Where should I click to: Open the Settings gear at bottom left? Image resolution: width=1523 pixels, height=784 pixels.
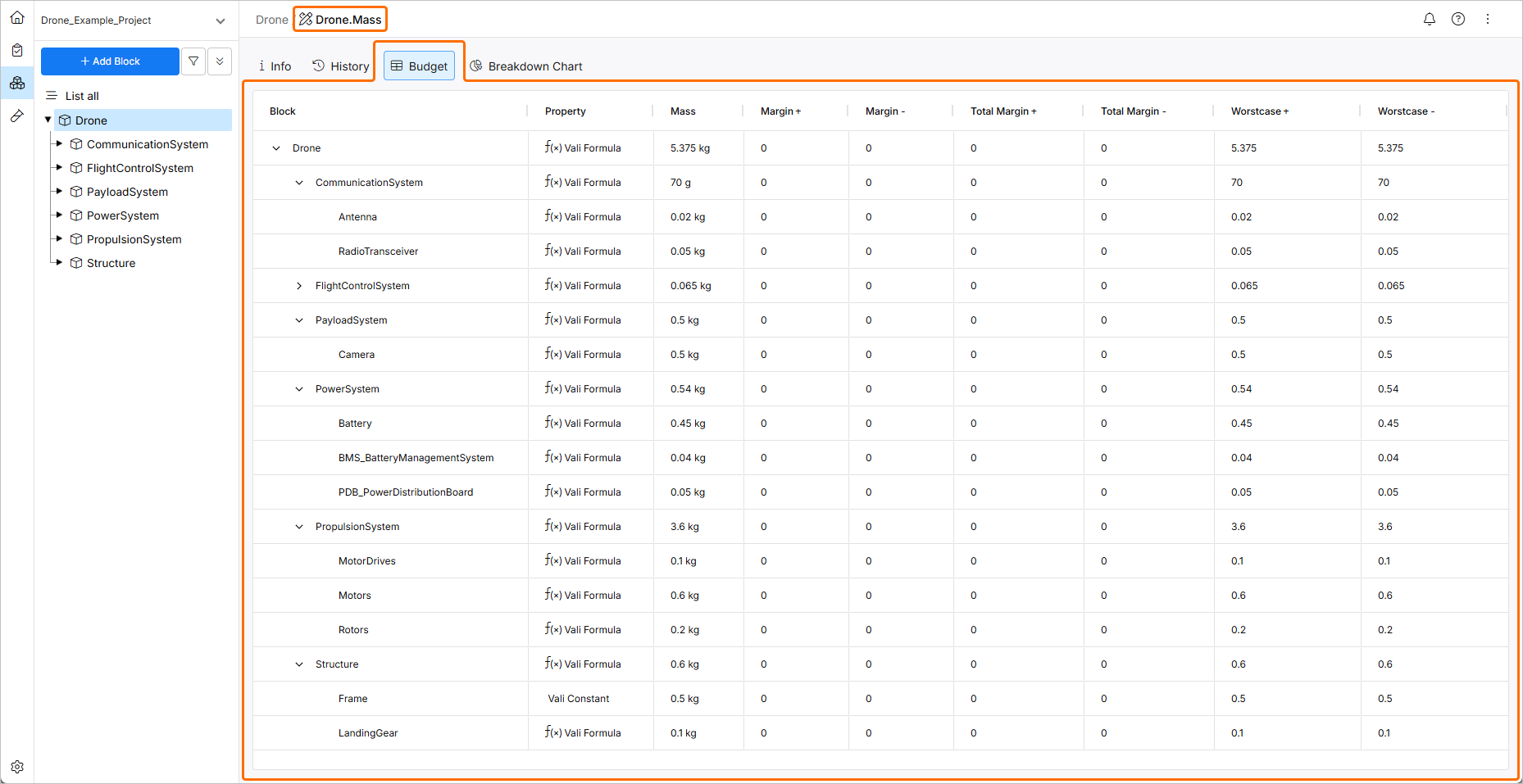pos(17,767)
